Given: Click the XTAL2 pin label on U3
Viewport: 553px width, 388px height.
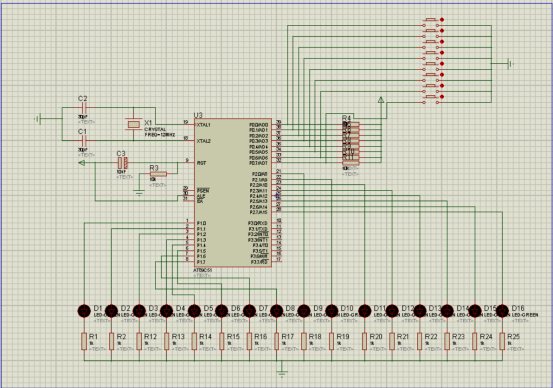Looking at the screenshot, I should tap(203, 141).
